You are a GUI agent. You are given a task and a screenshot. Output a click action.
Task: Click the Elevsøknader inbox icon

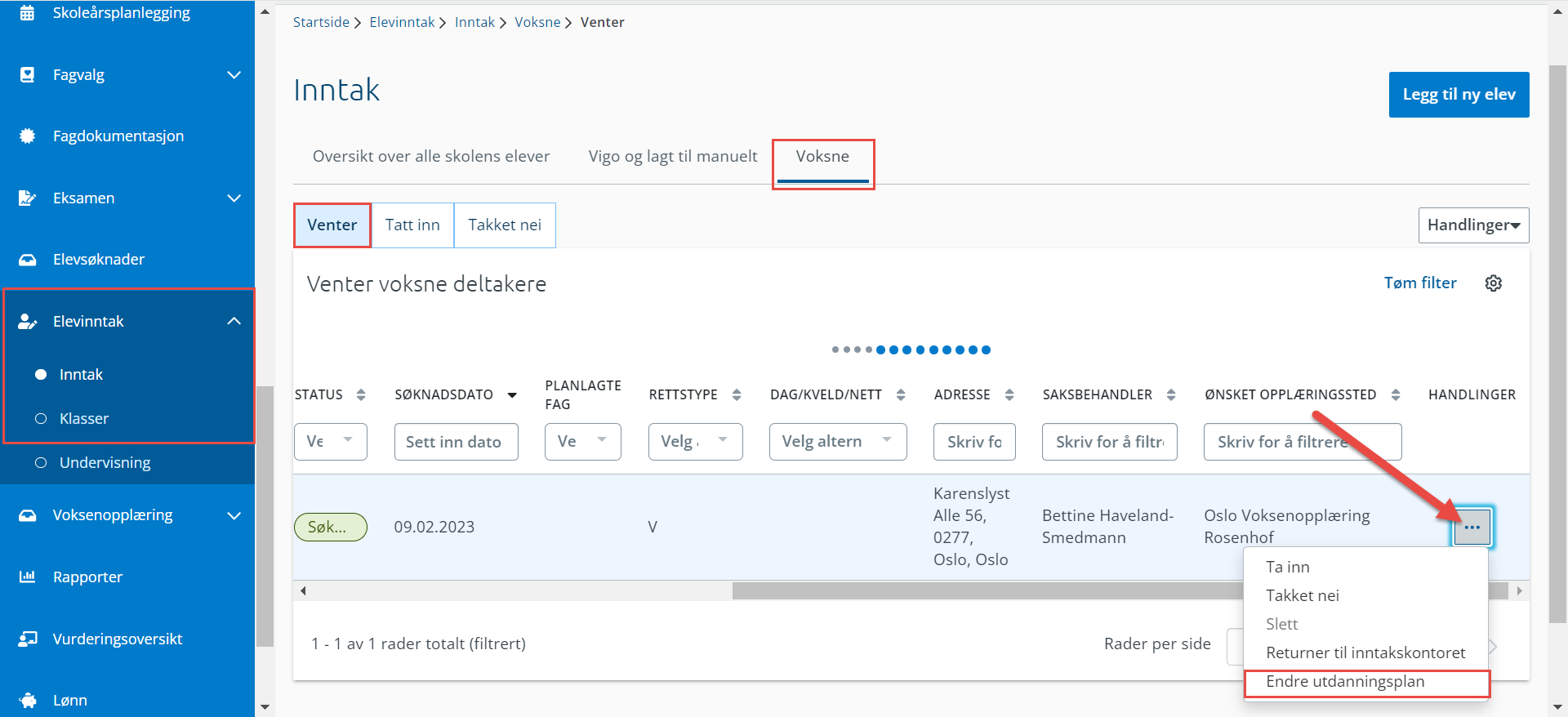pyautogui.click(x=27, y=260)
